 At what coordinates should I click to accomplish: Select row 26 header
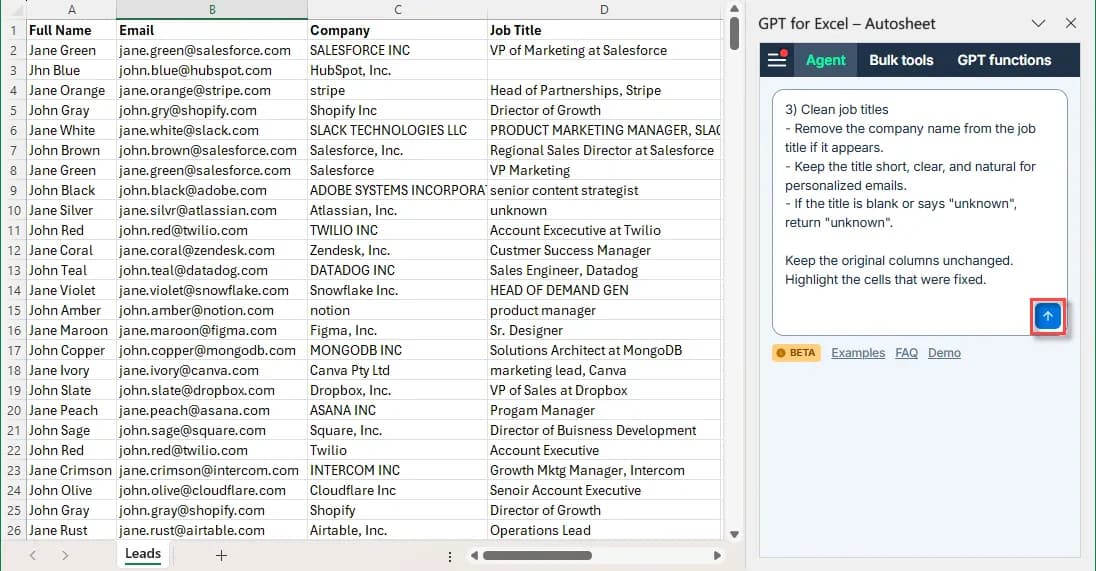13,530
